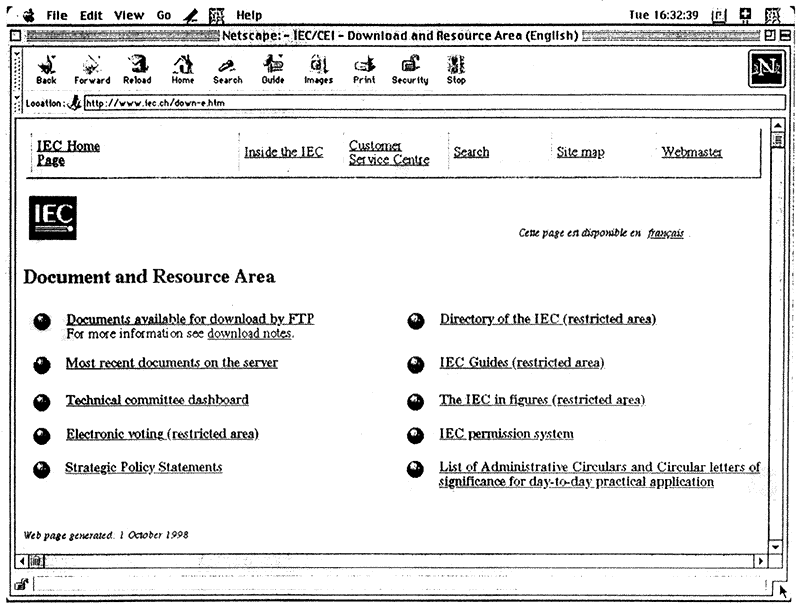This screenshot has height=607, width=800.
Task: Go to the Home page icon
Action: [x=183, y=69]
